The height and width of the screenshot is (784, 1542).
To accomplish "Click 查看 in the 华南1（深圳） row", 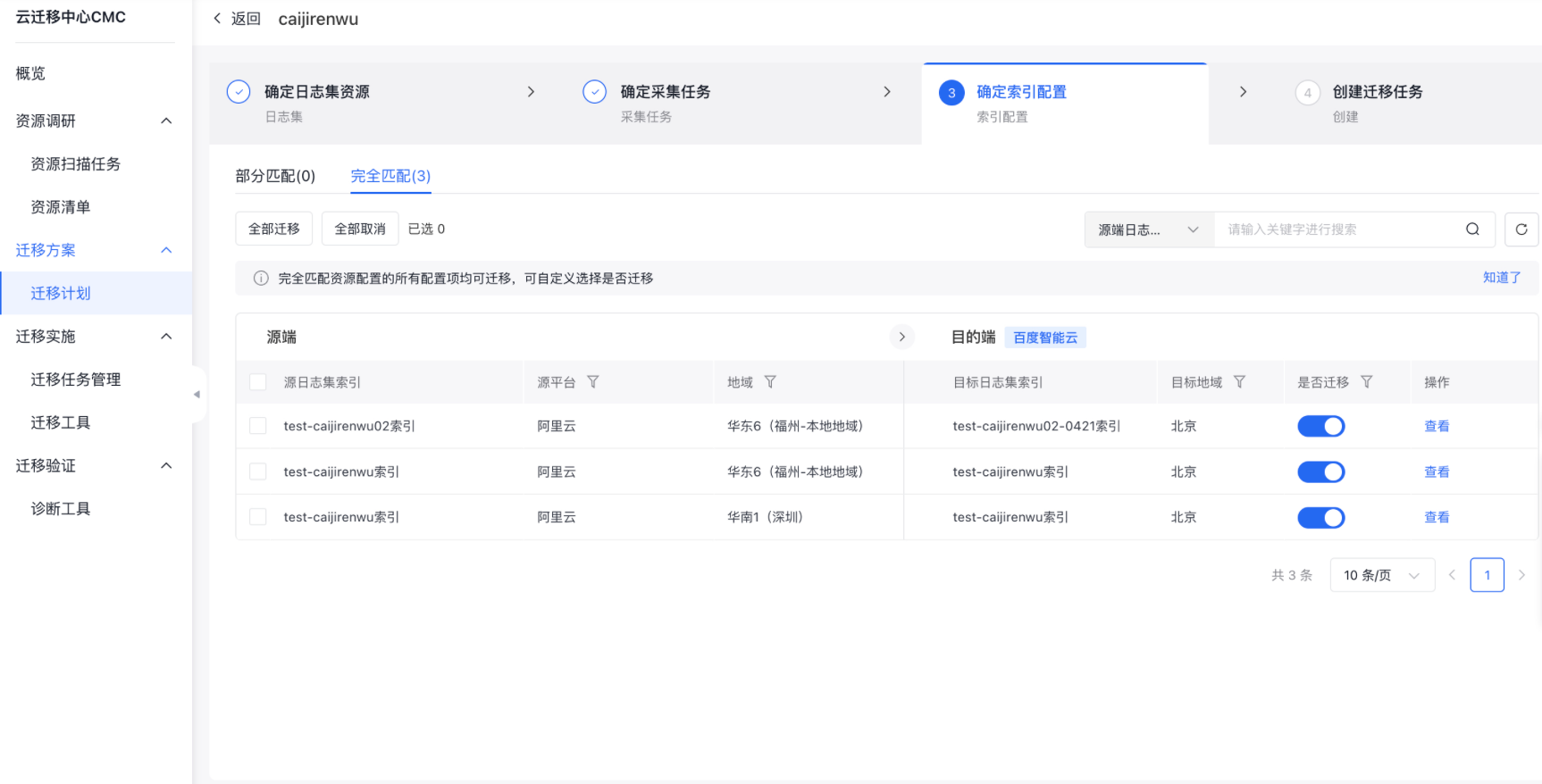I will (1437, 517).
